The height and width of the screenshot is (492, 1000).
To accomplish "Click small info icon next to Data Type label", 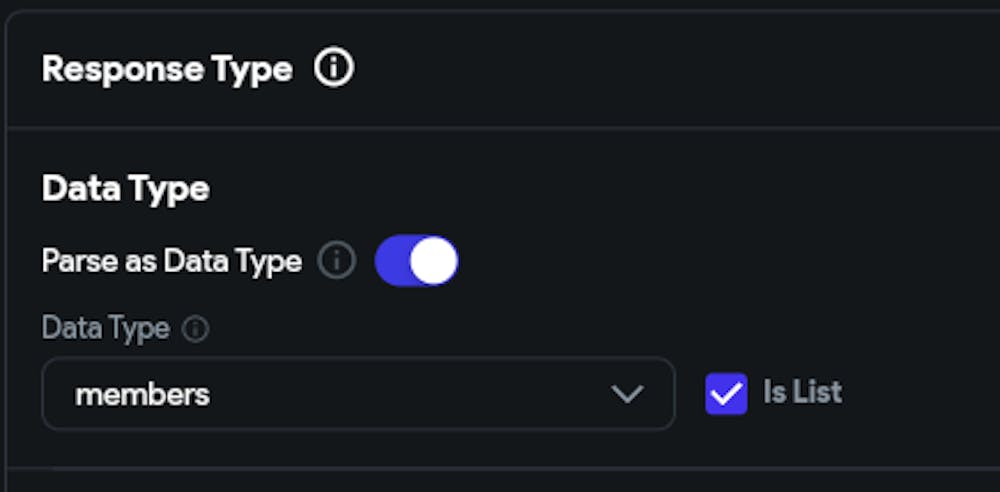I will 195,329.
